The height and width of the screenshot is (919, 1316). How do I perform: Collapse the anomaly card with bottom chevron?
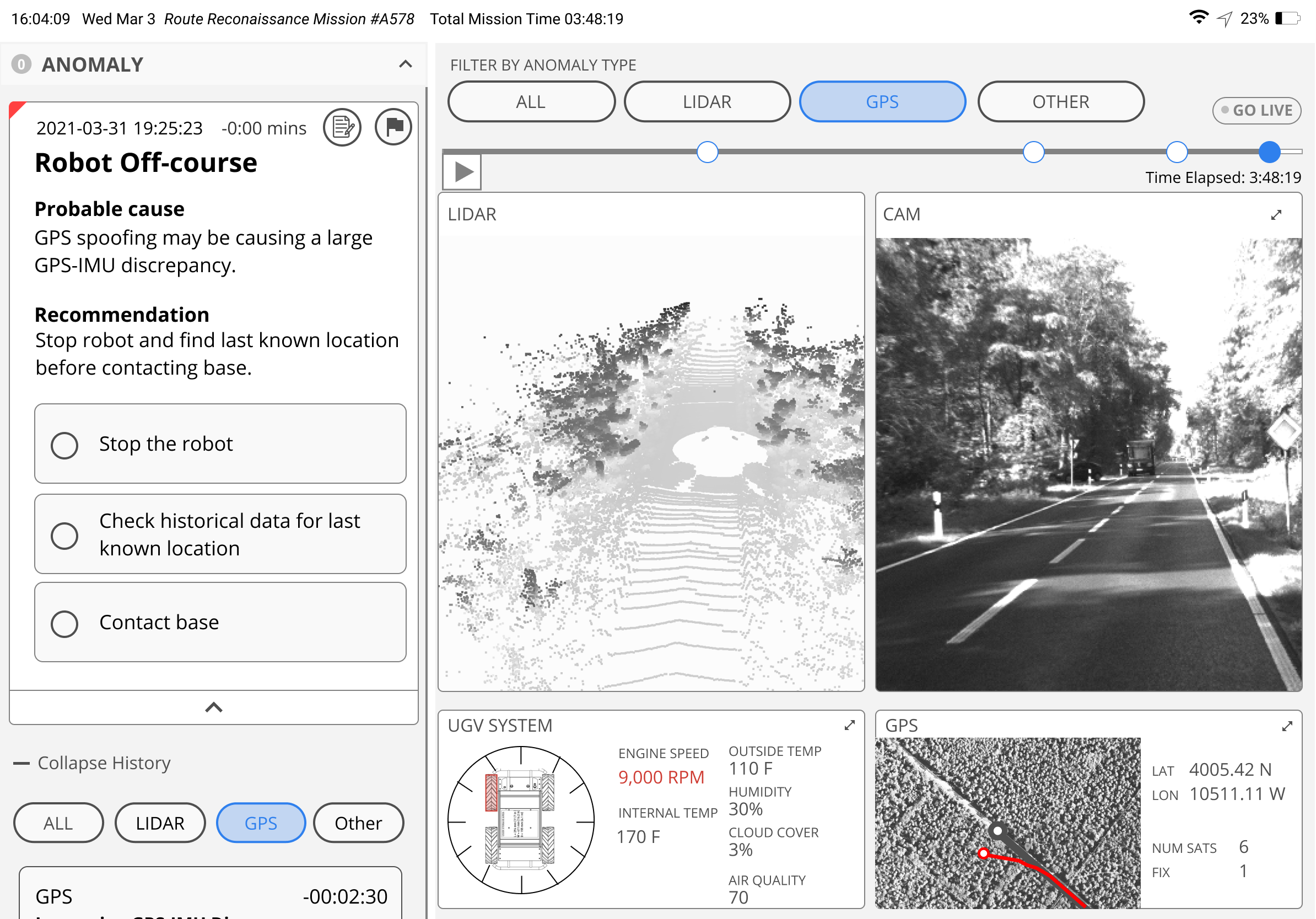[214, 707]
